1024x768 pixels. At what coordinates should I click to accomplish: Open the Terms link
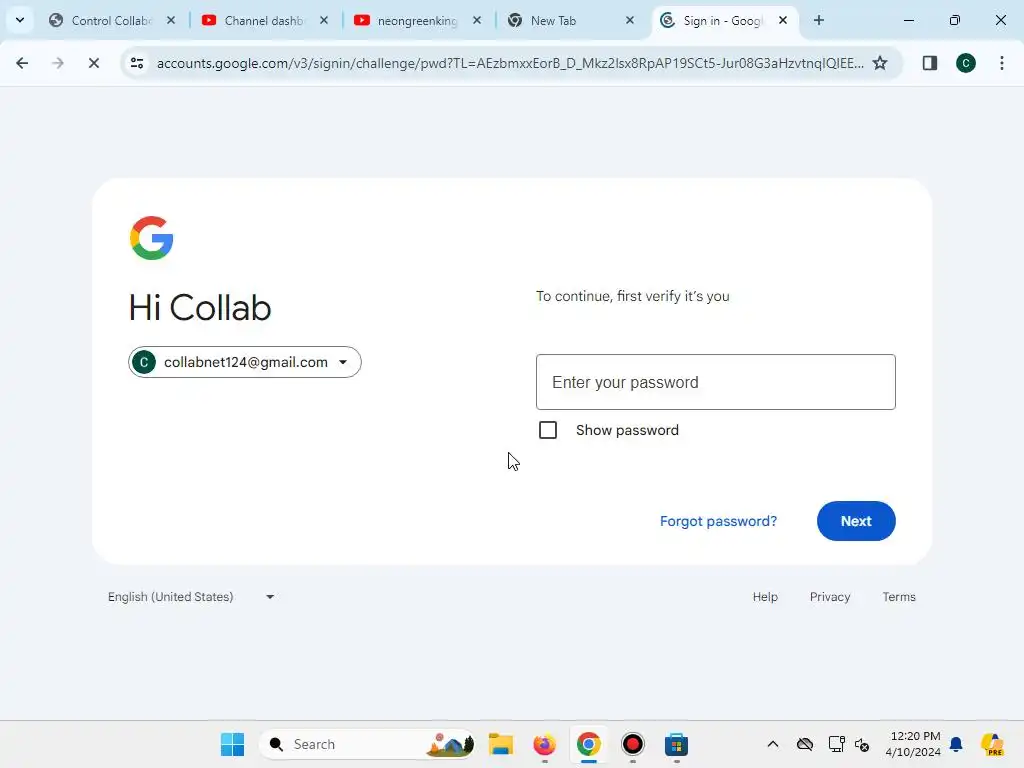[x=899, y=597]
